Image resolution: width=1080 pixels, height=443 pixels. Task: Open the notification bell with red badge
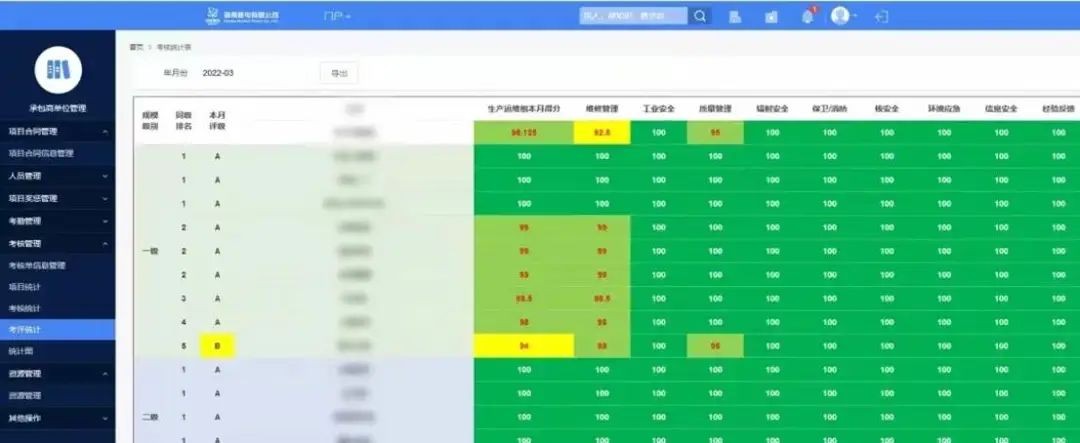click(x=807, y=16)
